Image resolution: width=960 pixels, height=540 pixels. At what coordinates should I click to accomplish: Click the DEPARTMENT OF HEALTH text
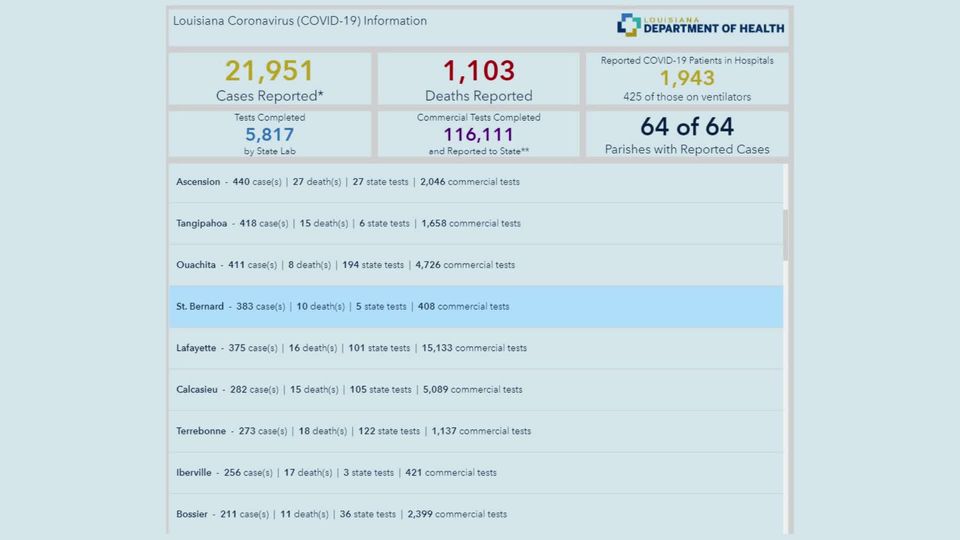click(x=713, y=29)
